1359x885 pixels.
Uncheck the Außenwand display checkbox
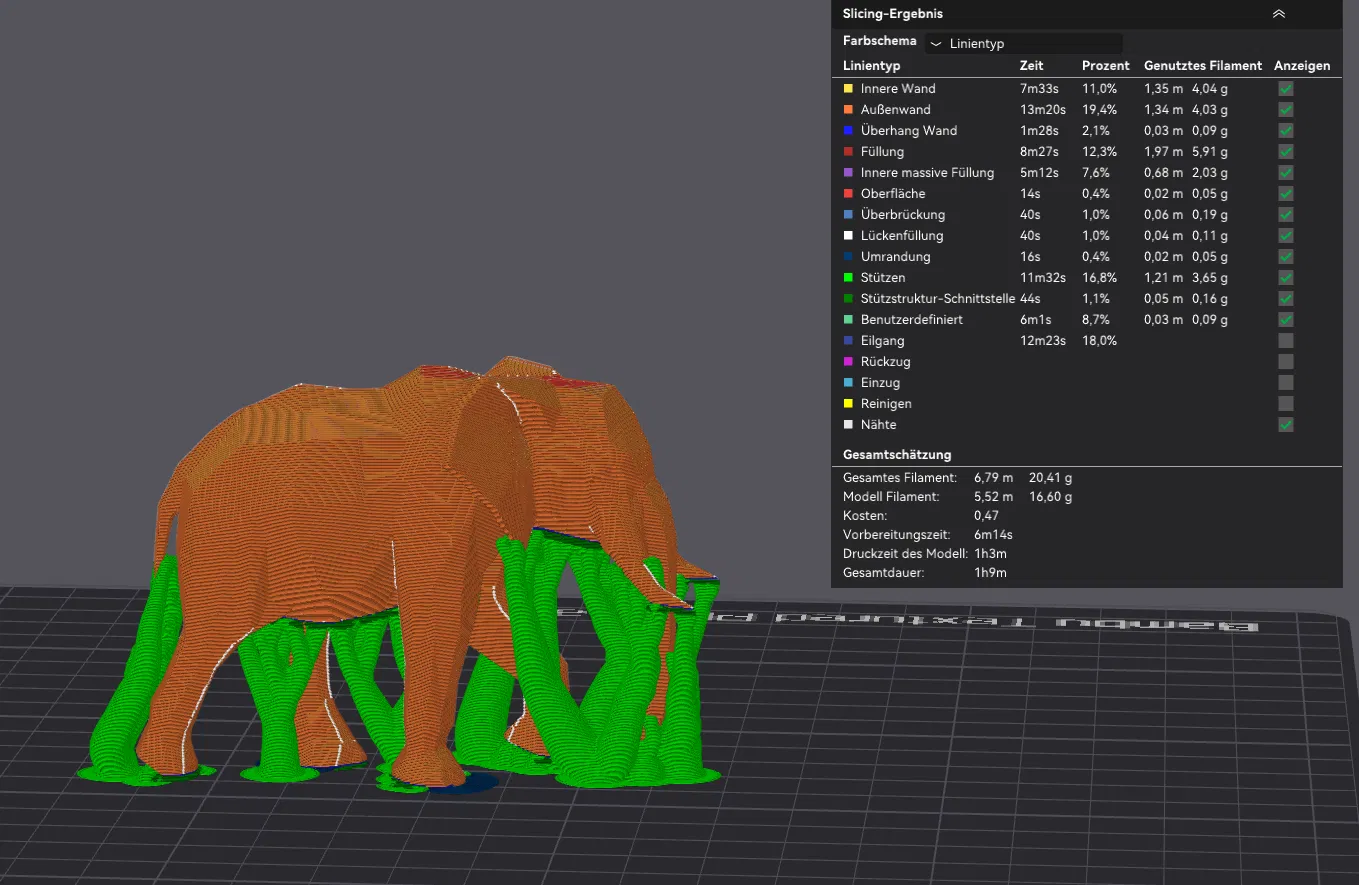pos(1286,110)
